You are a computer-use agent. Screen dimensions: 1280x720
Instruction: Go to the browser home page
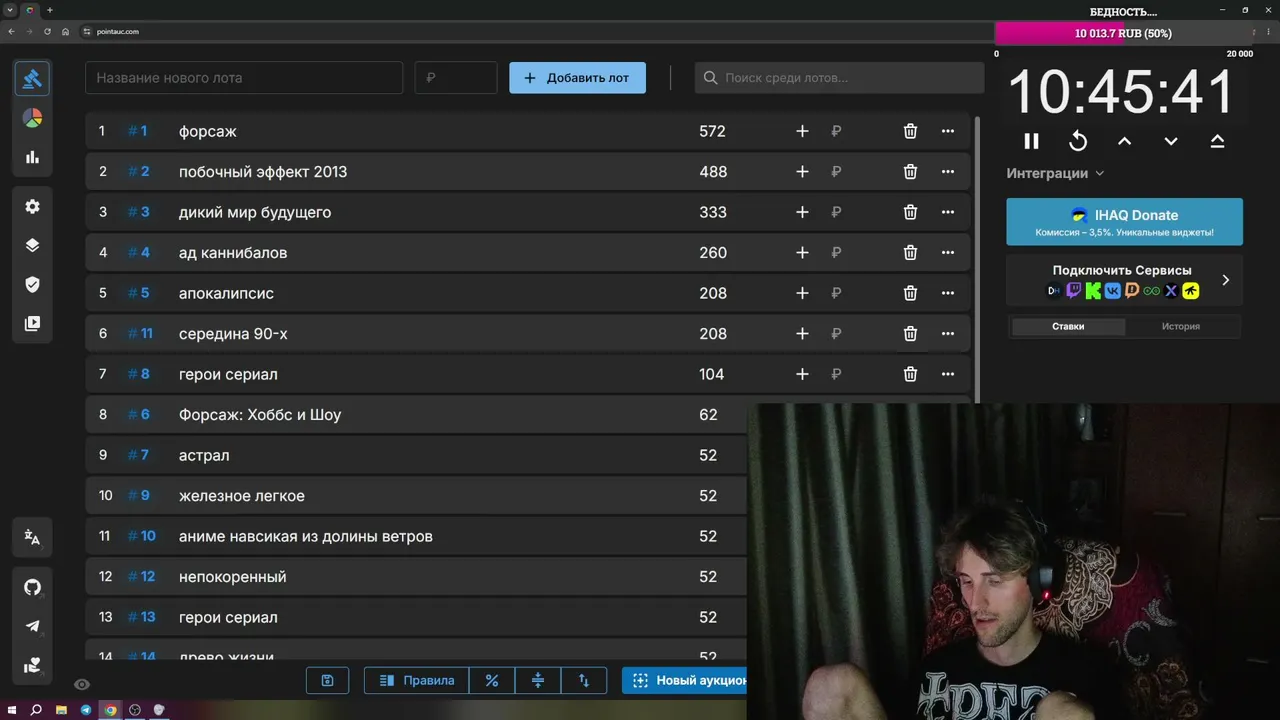[x=65, y=32]
